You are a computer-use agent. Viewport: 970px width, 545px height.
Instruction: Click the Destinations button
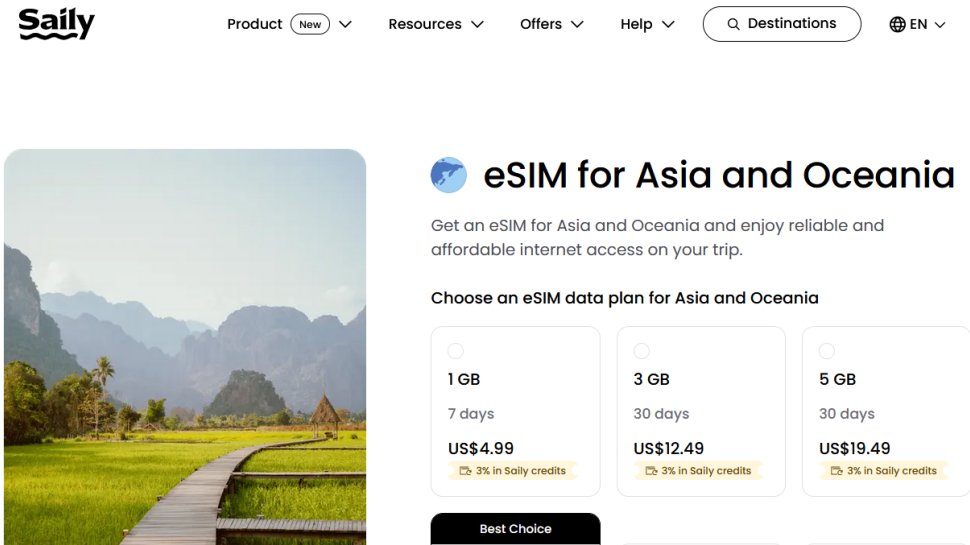tap(781, 24)
